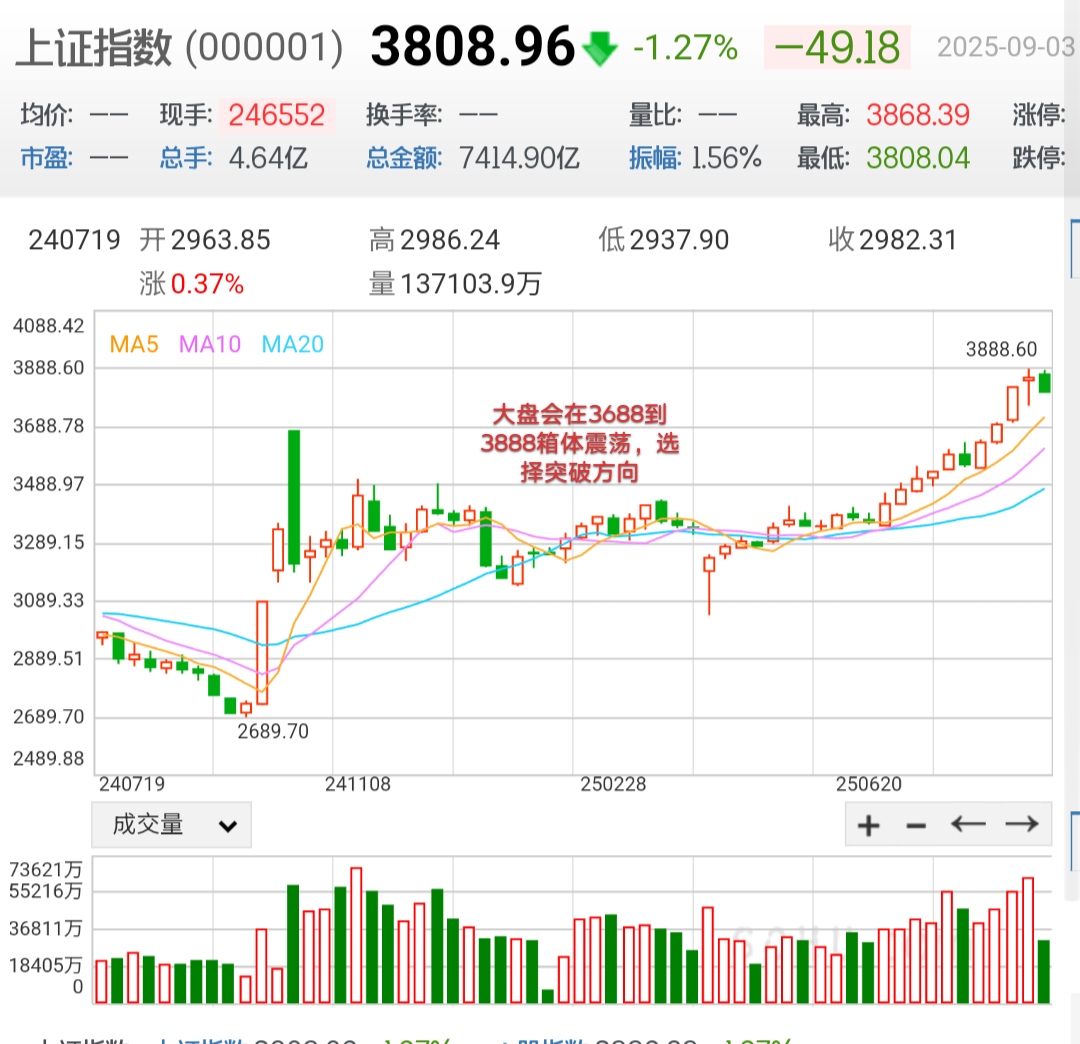Open the 成交量 indicator dropdown
Viewport: 1080px width, 1044px height.
coord(170,826)
